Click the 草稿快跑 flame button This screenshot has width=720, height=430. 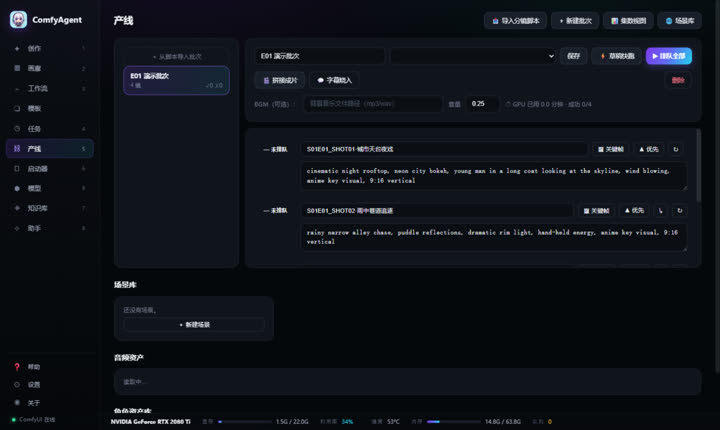pyautogui.click(x=617, y=56)
